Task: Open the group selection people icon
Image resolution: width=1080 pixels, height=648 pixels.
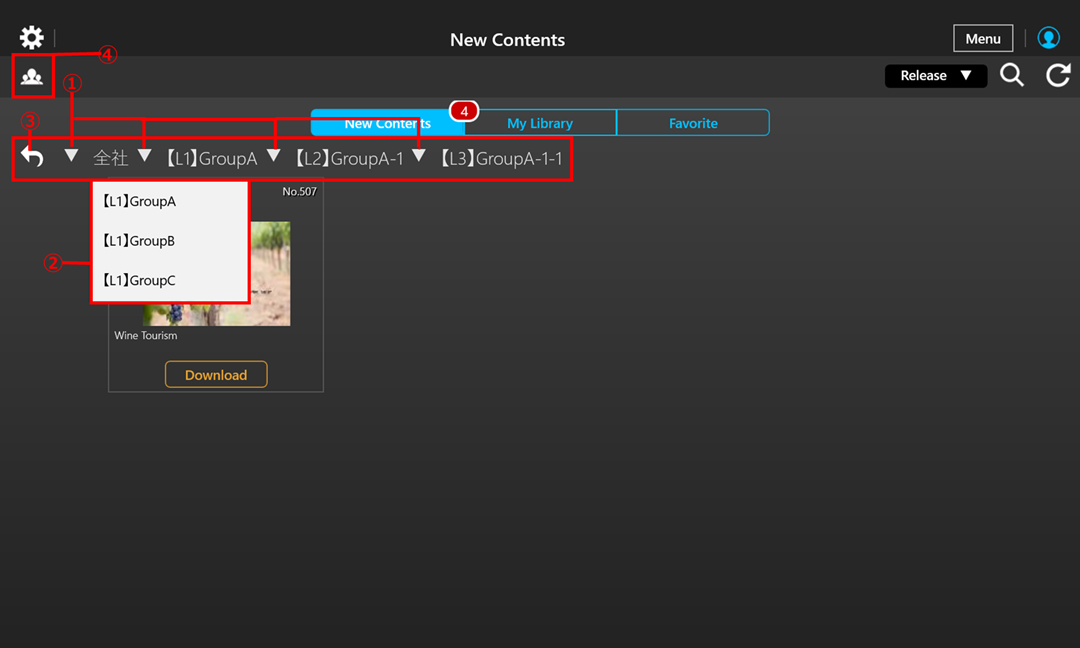Action: pyautogui.click(x=32, y=76)
